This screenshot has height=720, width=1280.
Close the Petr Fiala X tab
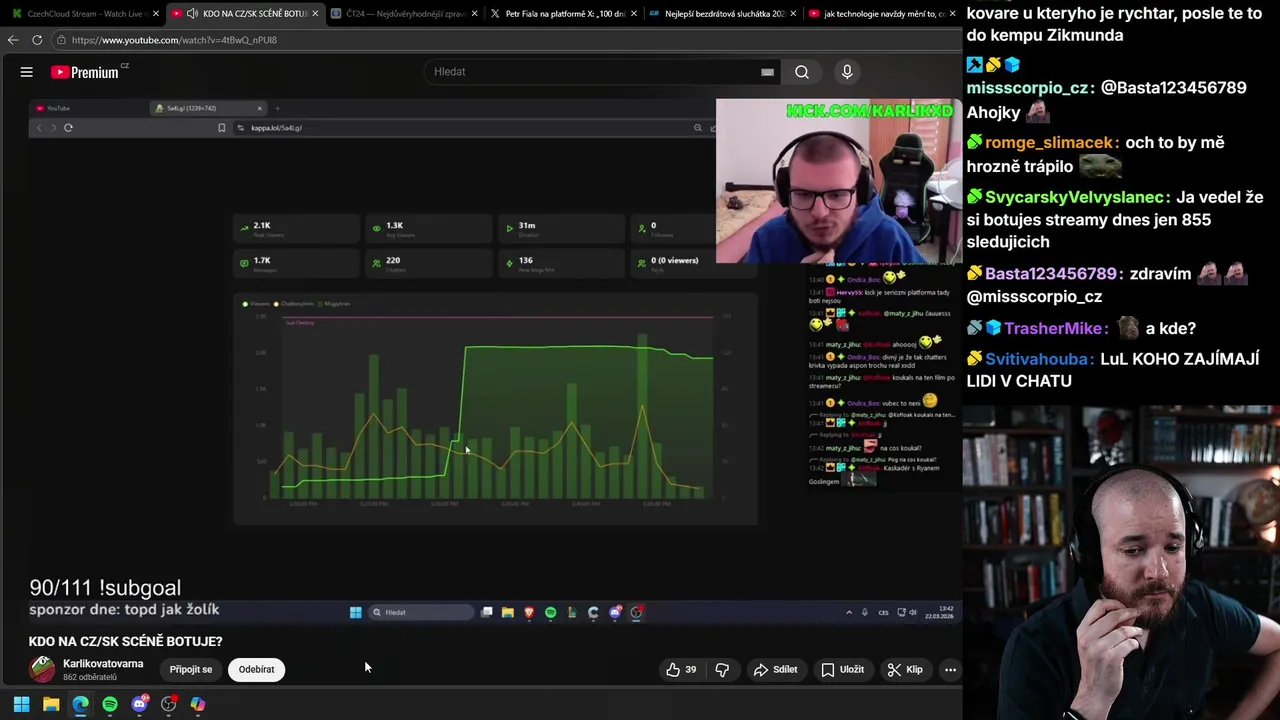pos(633,14)
